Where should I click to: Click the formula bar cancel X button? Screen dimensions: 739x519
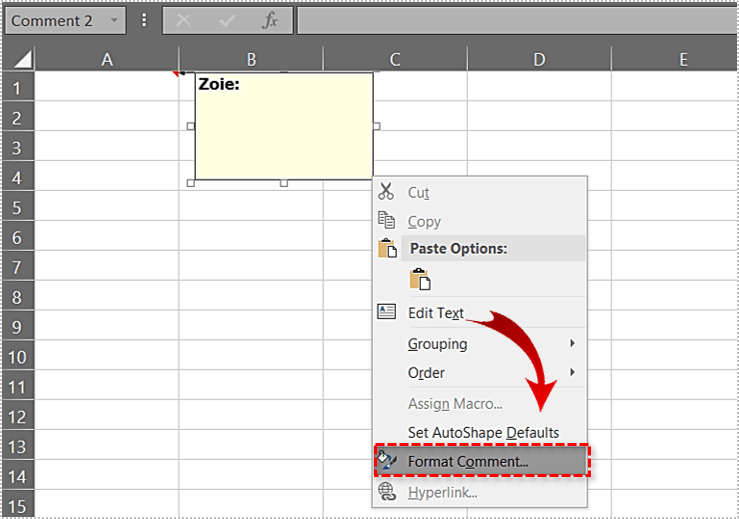pos(183,20)
